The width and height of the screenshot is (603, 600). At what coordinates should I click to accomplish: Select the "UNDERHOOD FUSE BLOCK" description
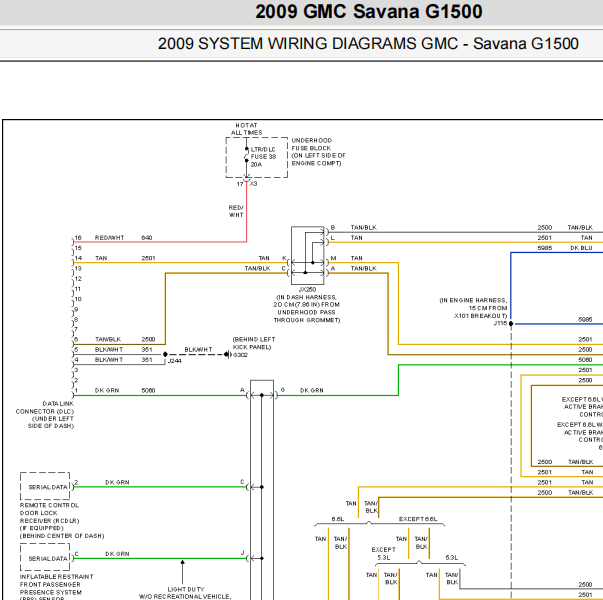pyautogui.click(x=318, y=152)
